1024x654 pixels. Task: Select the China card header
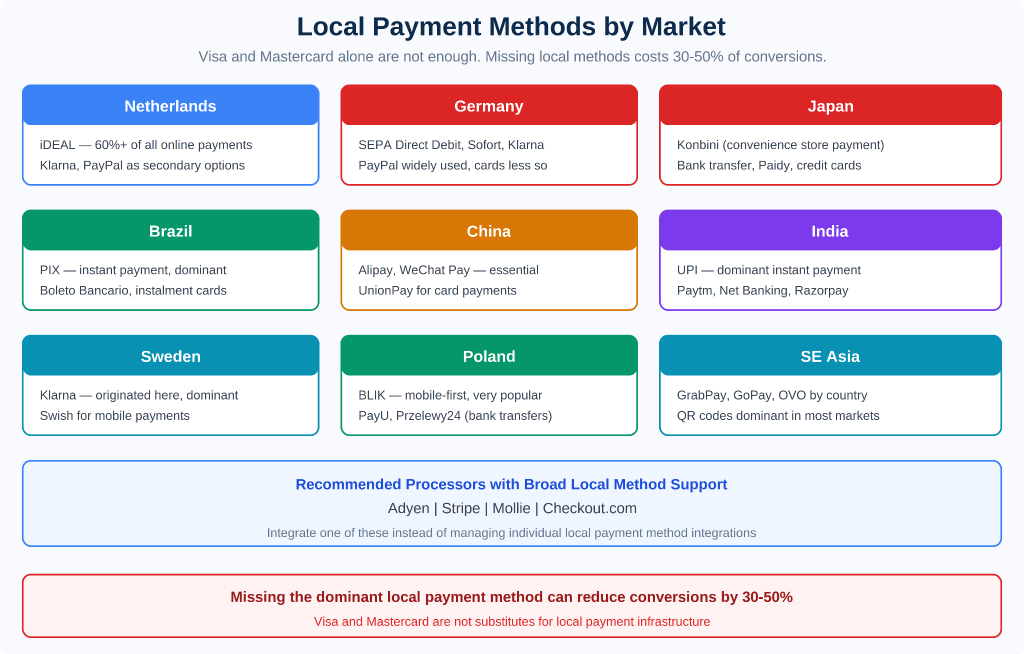click(489, 231)
